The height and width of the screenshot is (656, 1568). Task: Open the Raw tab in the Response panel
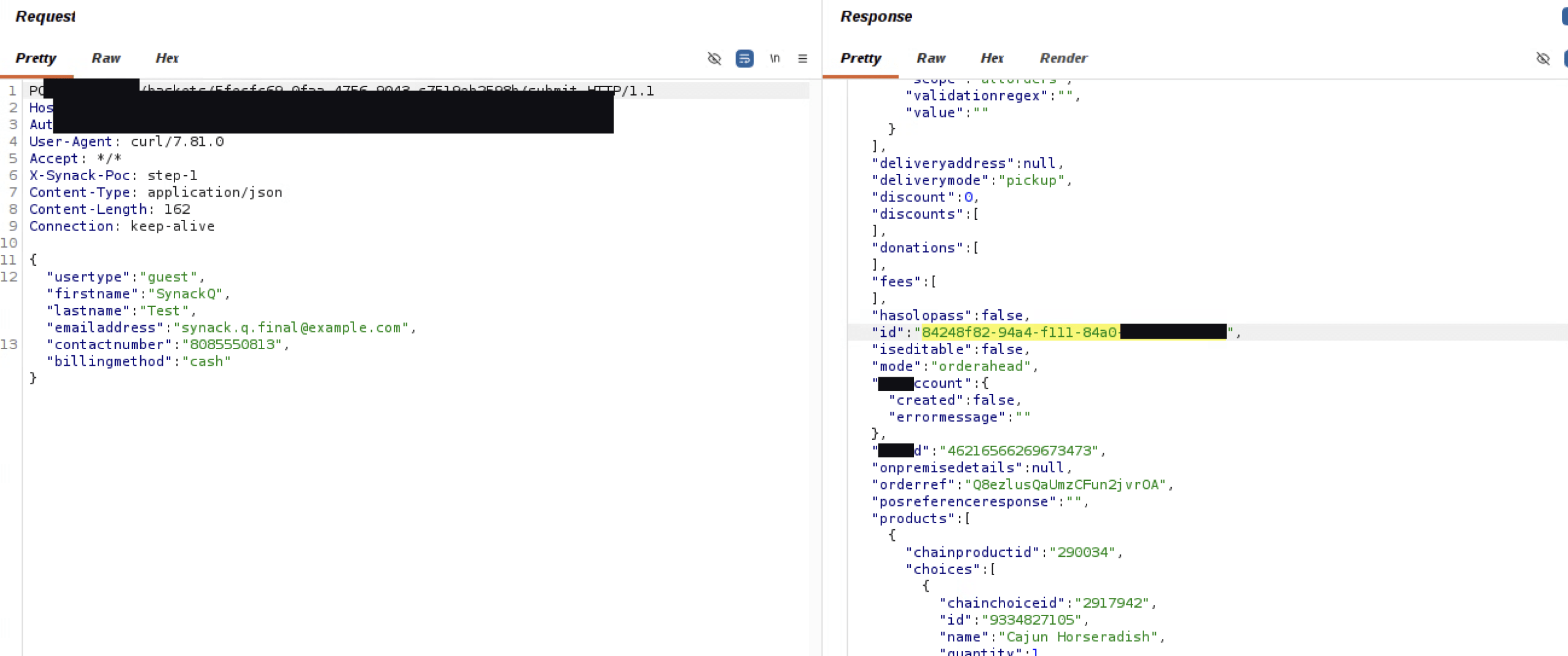[931, 58]
